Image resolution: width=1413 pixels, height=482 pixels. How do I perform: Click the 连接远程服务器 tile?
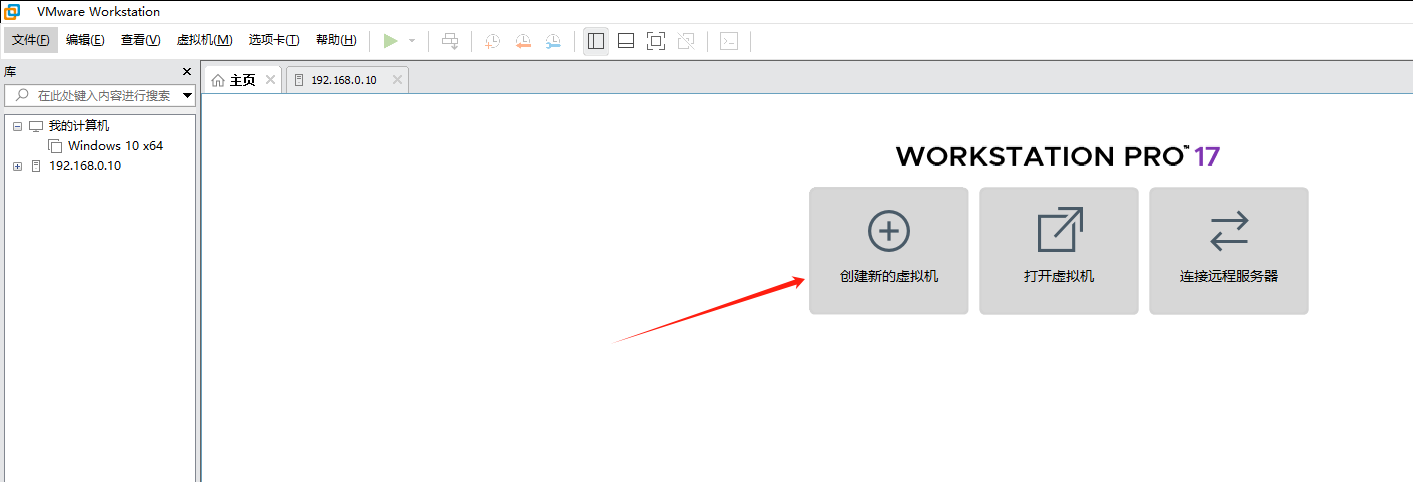point(1229,251)
